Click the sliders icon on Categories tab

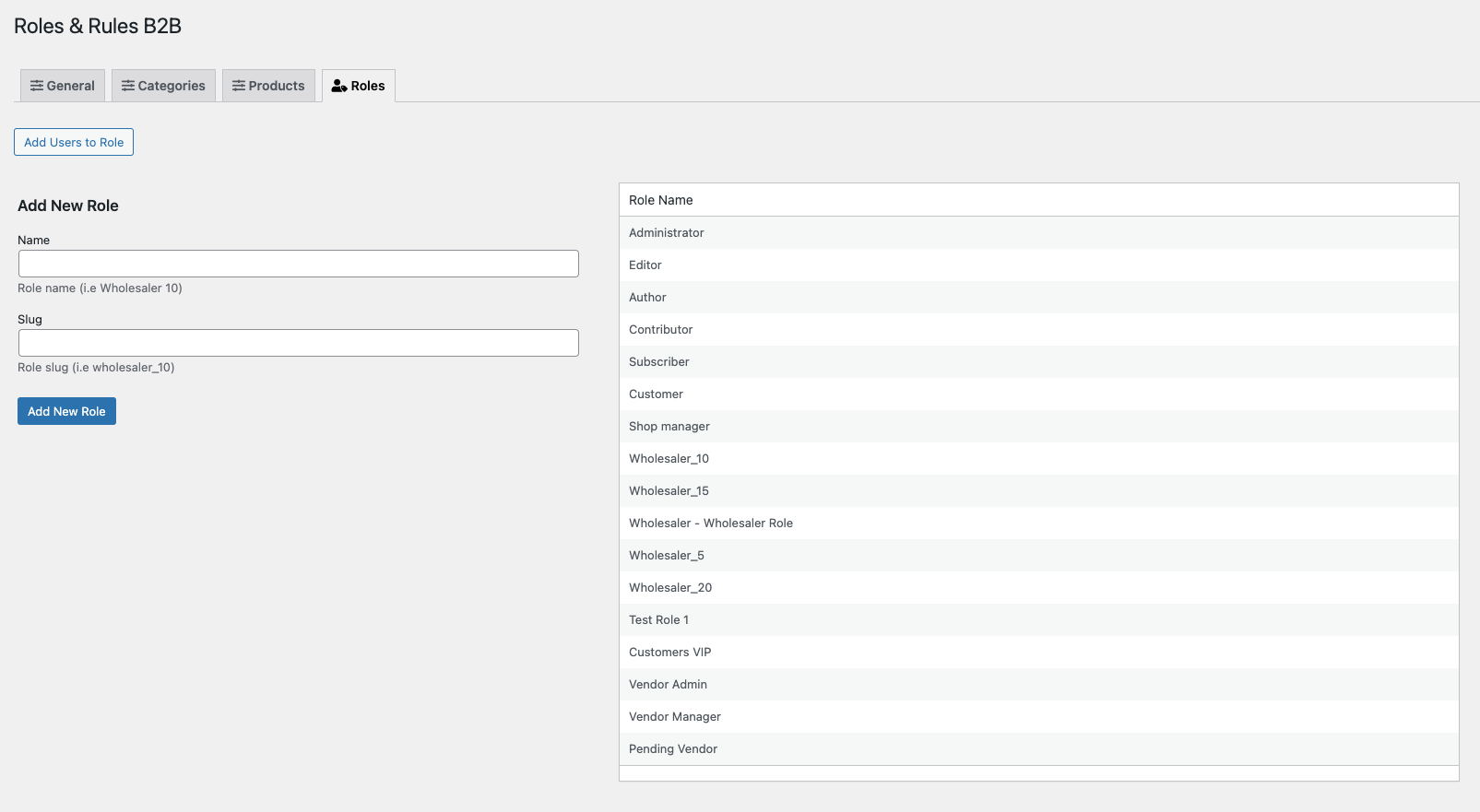(x=128, y=86)
